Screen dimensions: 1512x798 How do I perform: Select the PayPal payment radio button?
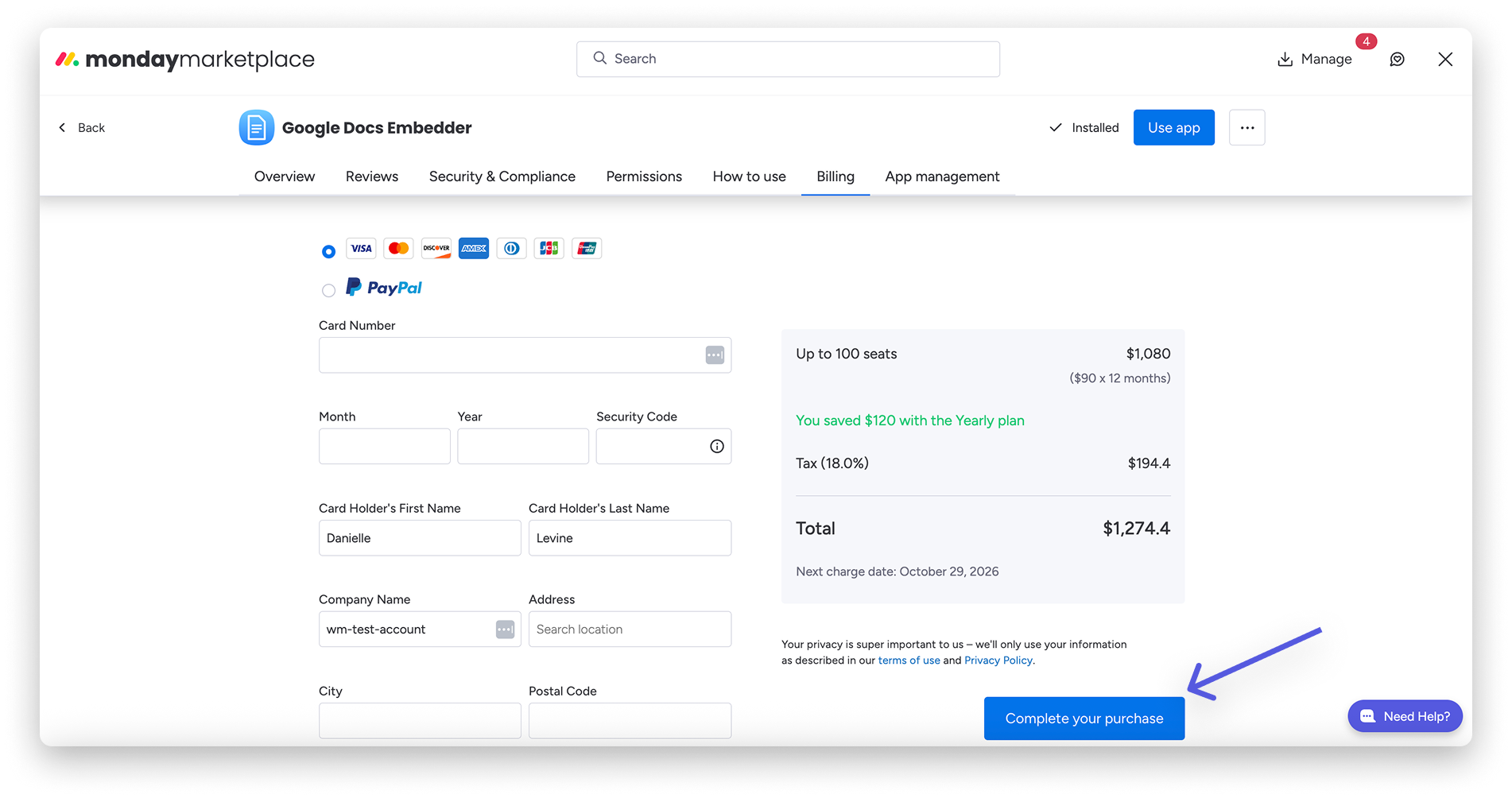pyautogui.click(x=328, y=290)
